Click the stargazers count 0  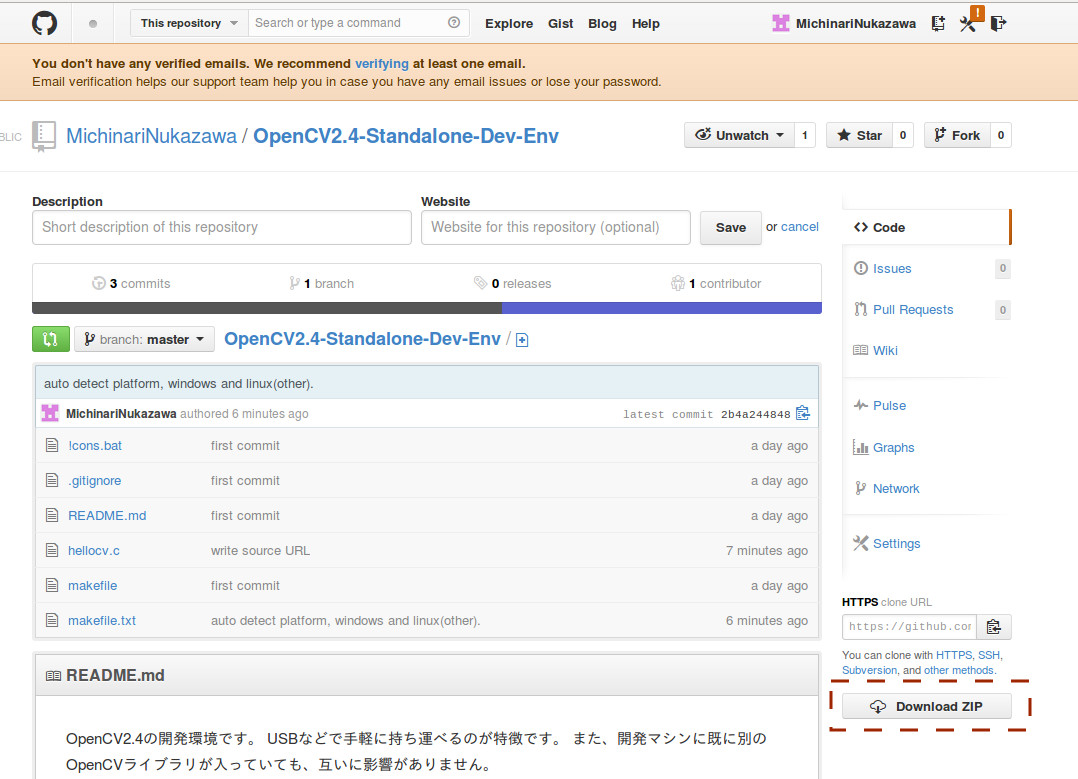[x=903, y=135]
